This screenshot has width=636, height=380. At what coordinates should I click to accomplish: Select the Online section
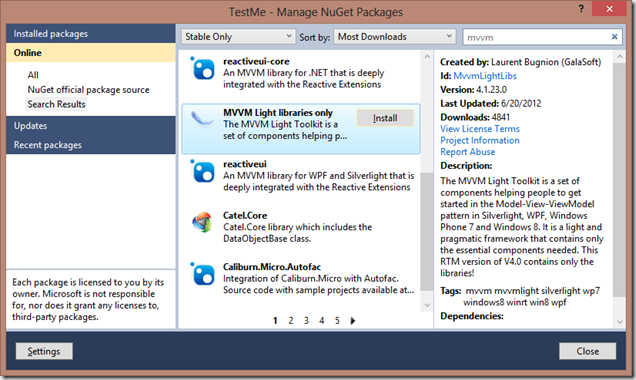(x=91, y=53)
